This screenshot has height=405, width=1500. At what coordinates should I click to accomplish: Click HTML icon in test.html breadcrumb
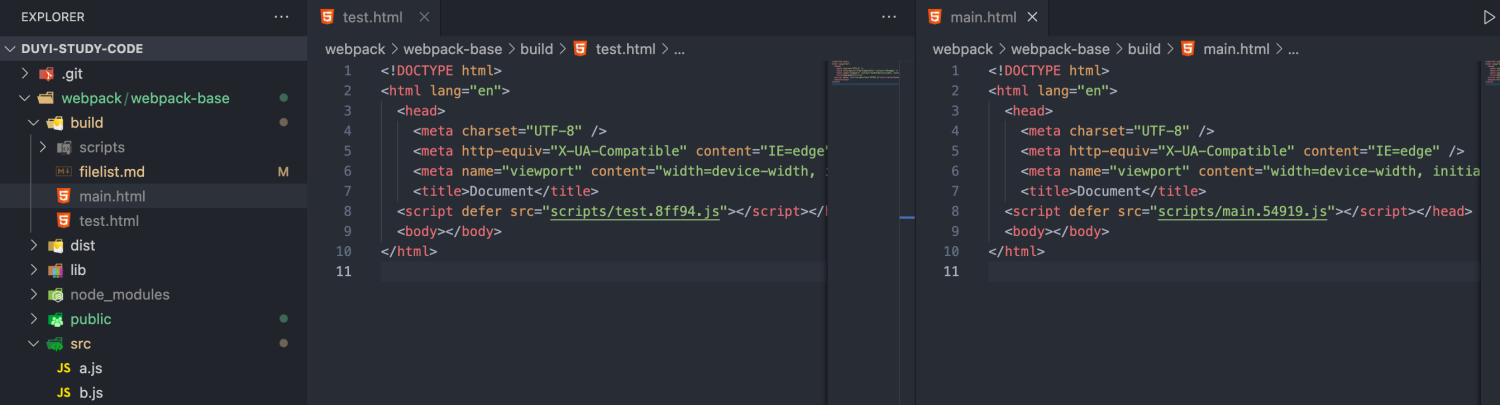click(x=580, y=49)
